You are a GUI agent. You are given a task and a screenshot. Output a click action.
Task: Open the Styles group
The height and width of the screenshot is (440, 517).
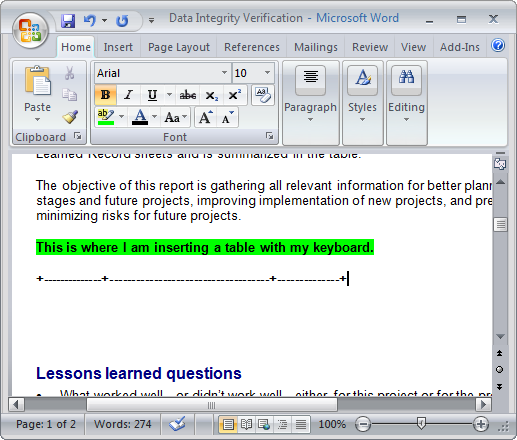pos(362,103)
